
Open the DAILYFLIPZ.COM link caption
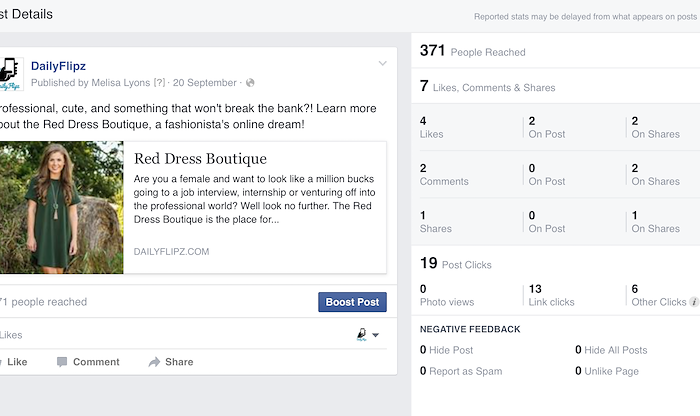171,252
